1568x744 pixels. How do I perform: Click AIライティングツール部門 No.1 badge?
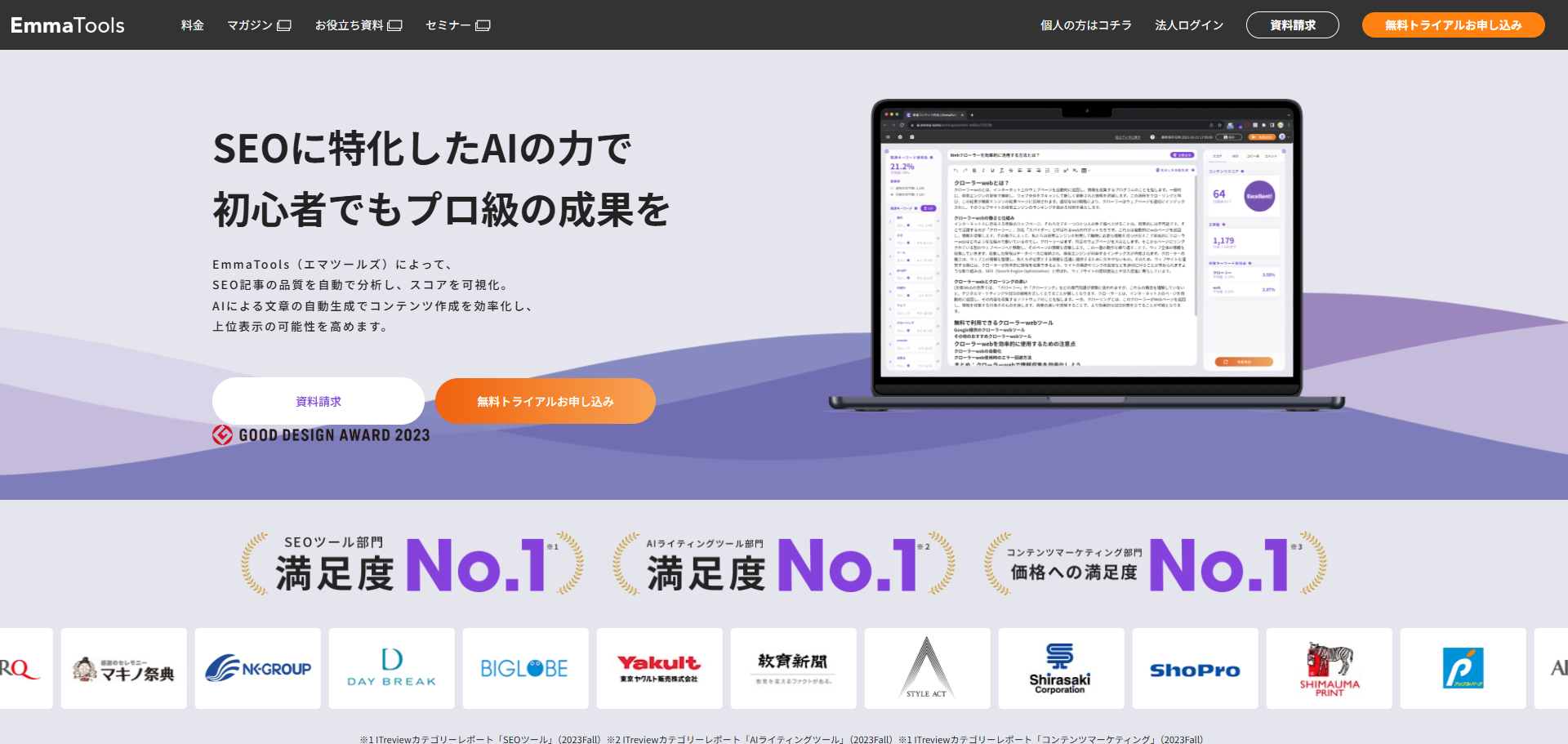784,564
